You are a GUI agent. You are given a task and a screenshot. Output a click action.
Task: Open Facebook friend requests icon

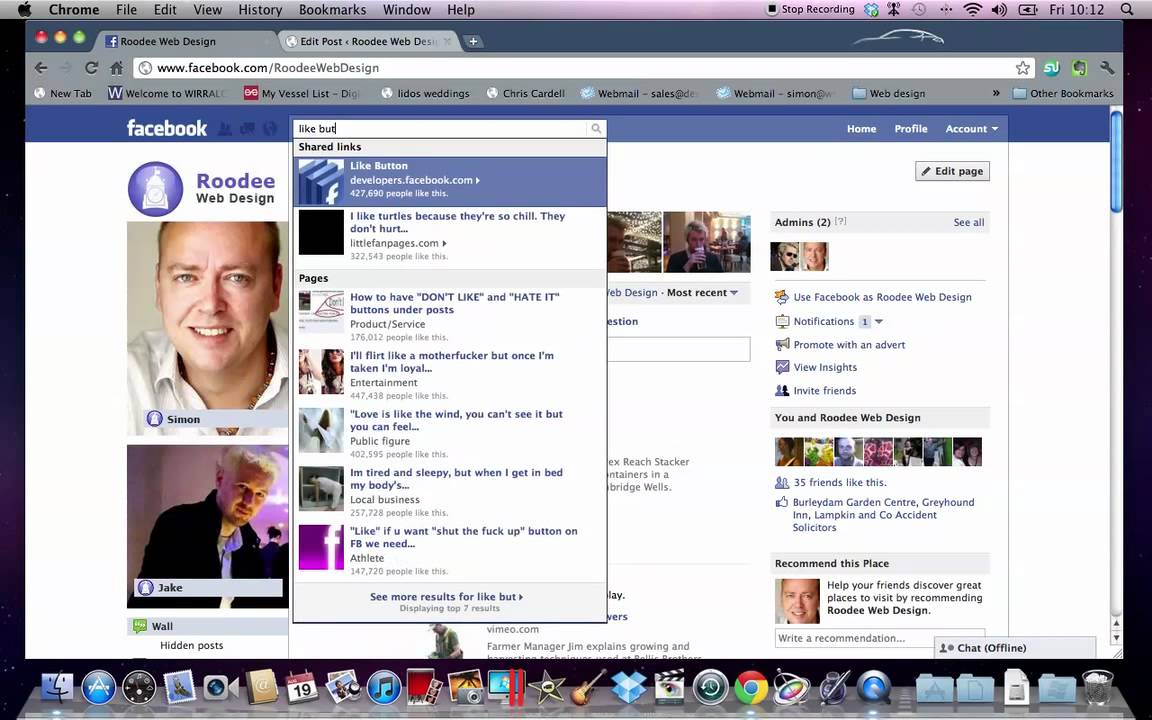click(225, 129)
